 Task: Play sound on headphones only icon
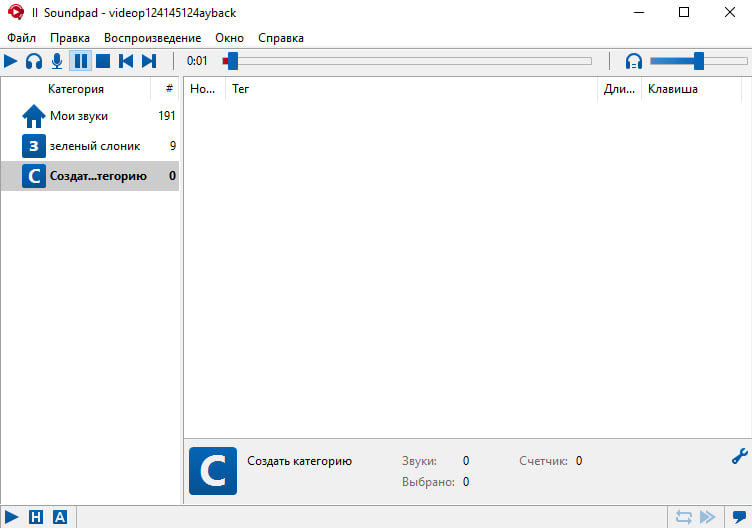(x=34, y=61)
